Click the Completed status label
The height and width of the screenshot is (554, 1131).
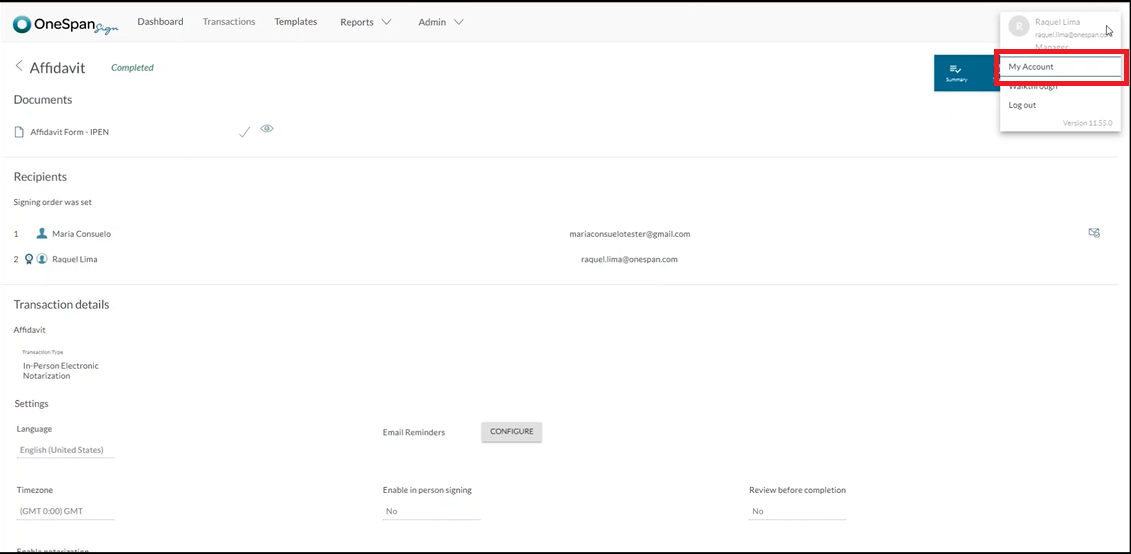[x=132, y=68]
